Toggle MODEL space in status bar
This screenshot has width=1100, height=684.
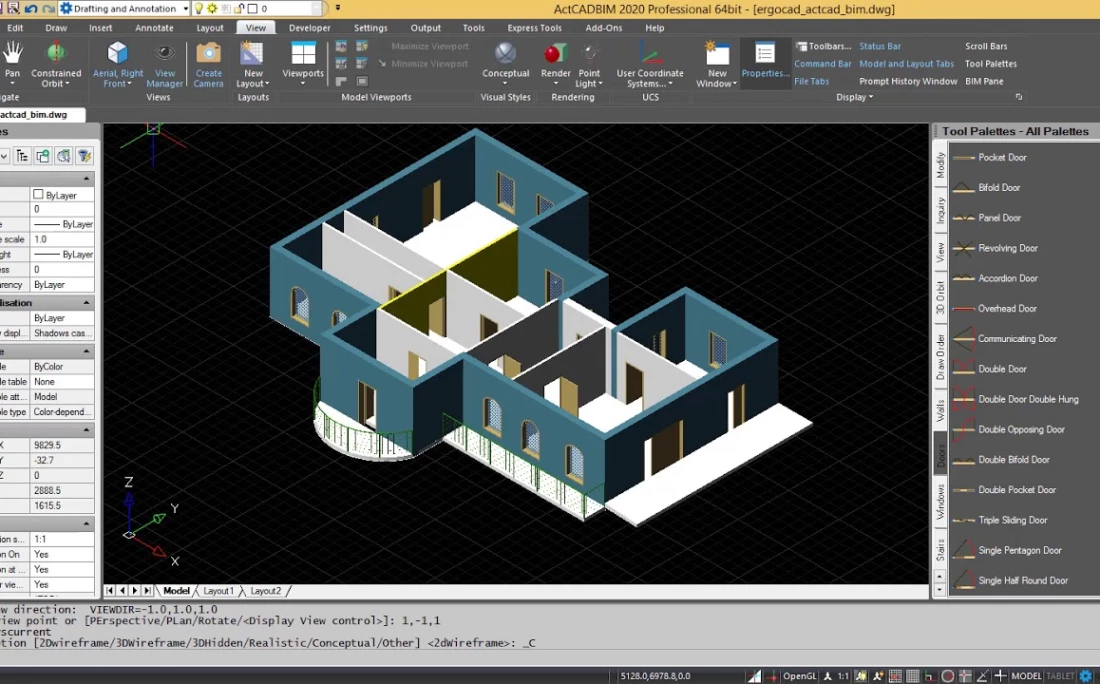point(1026,676)
